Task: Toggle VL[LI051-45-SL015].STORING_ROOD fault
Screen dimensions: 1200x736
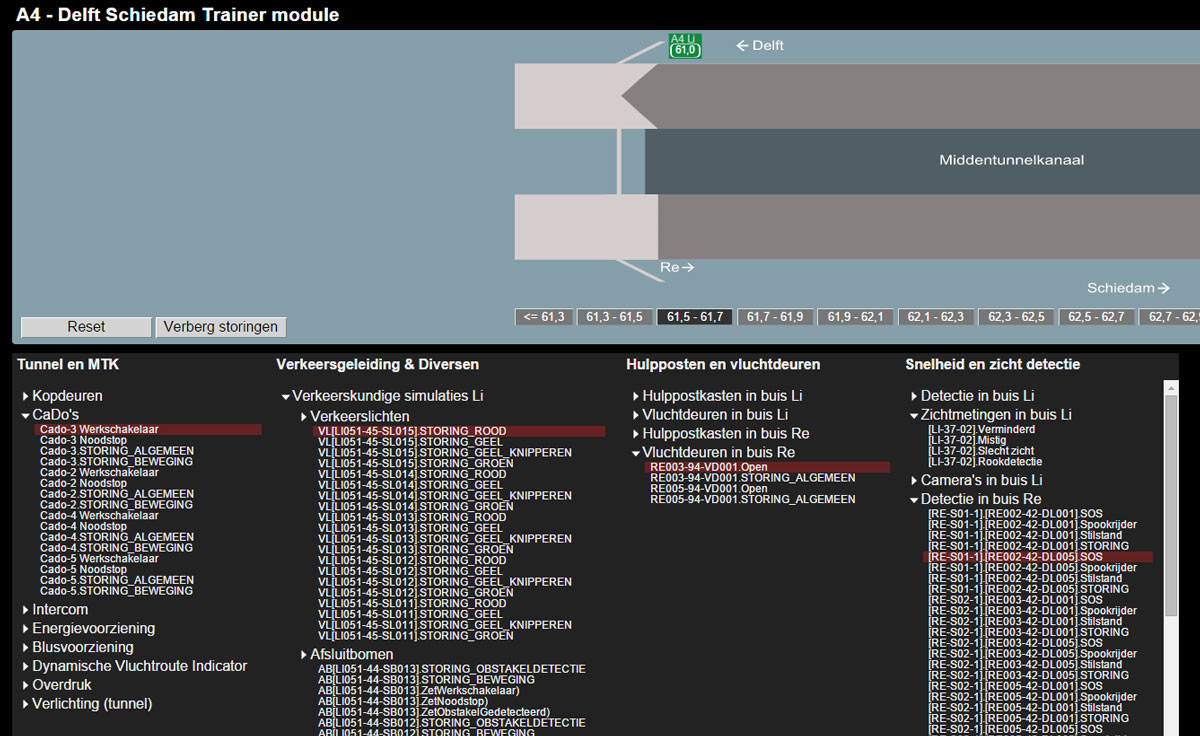Action: tap(412, 432)
